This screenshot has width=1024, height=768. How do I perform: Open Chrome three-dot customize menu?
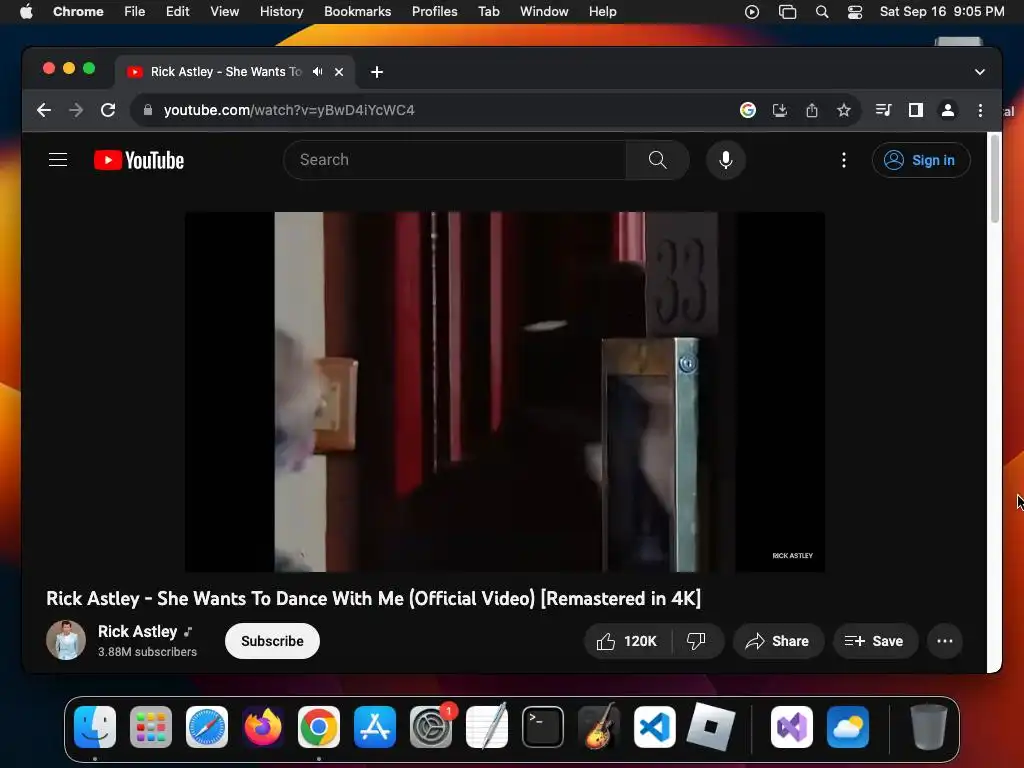(x=980, y=110)
